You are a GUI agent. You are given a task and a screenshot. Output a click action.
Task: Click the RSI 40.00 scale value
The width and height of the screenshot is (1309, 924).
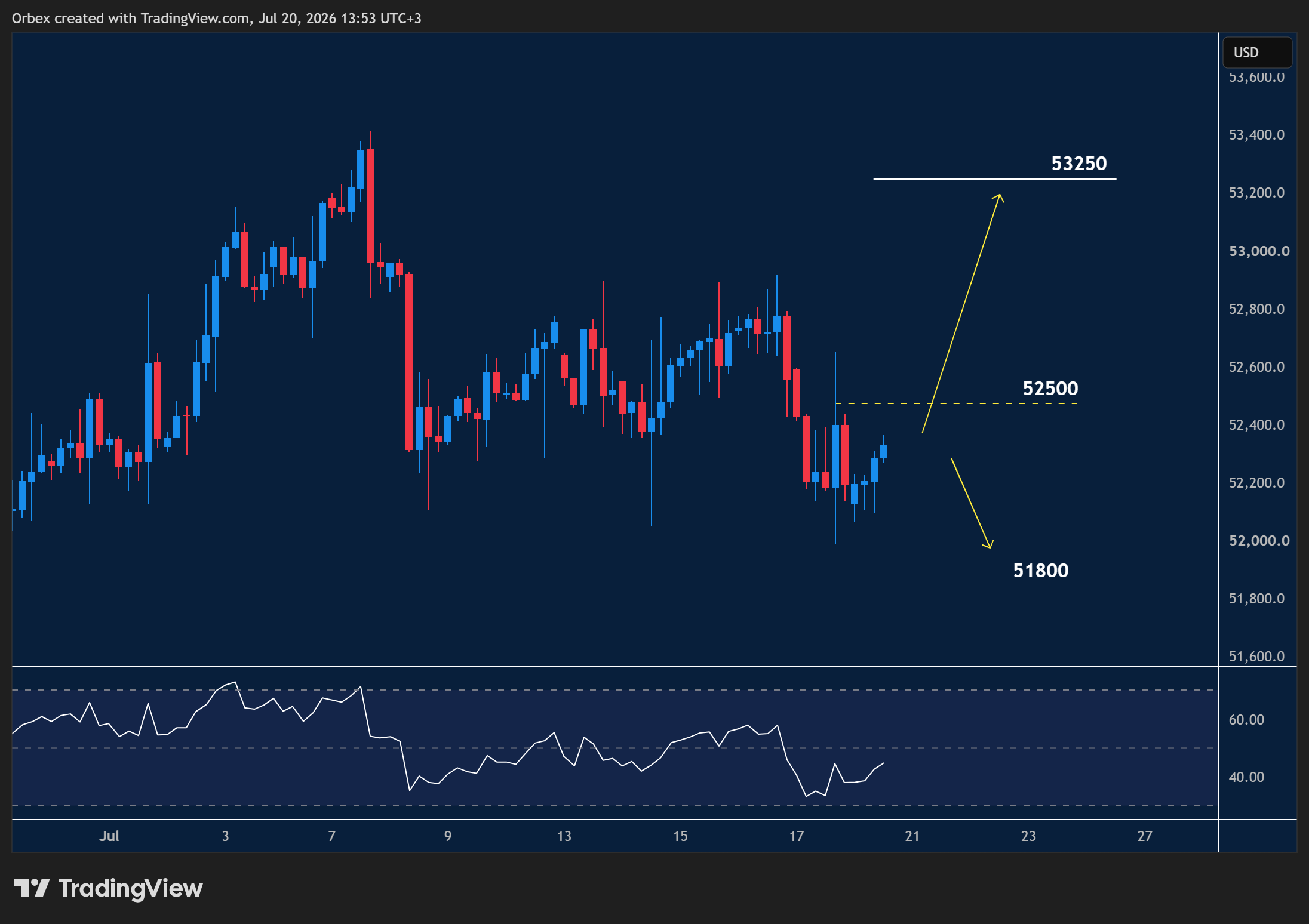click(x=1246, y=777)
